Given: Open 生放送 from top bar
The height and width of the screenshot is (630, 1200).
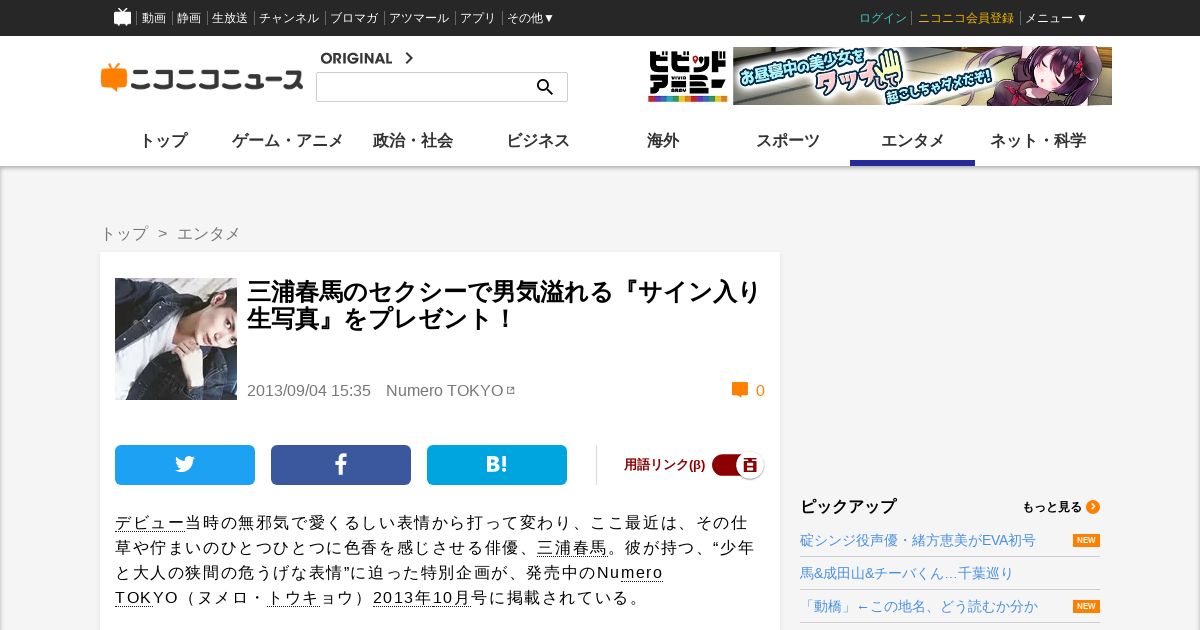Looking at the screenshot, I should (230, 18).
